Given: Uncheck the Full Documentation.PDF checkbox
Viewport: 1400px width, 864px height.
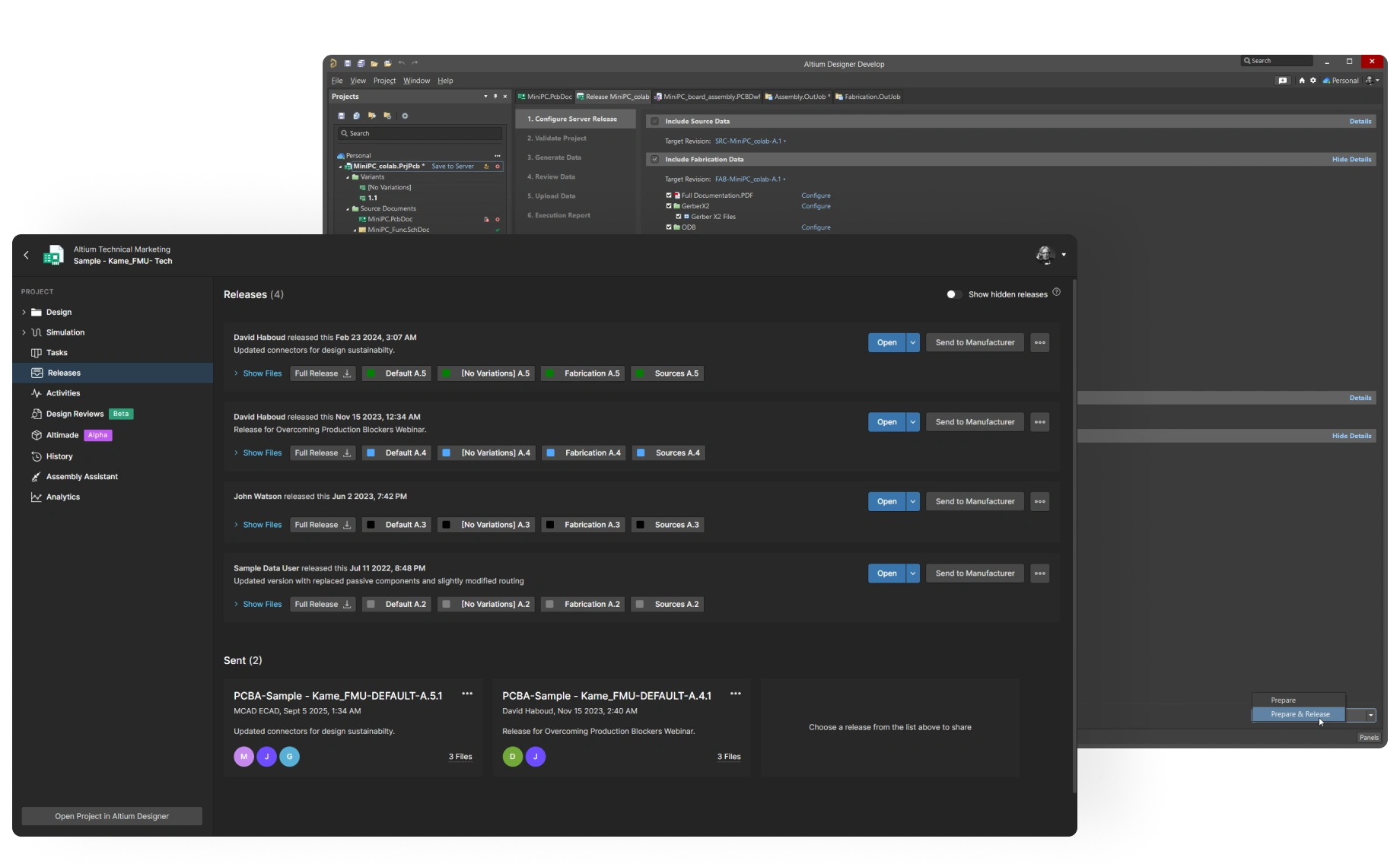Looking at the screenshot, I should click(x=669, y=195).
